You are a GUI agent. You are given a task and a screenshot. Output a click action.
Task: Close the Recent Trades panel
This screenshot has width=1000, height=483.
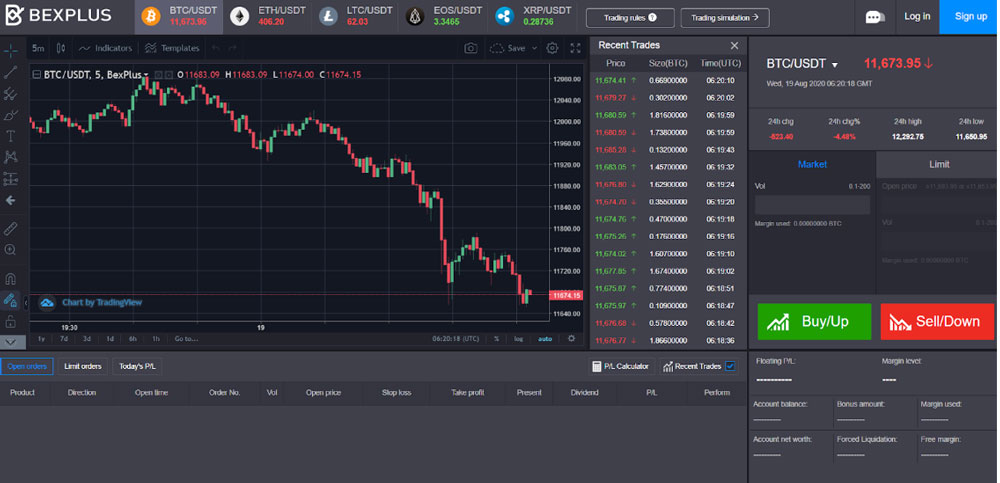coord(734,46)
